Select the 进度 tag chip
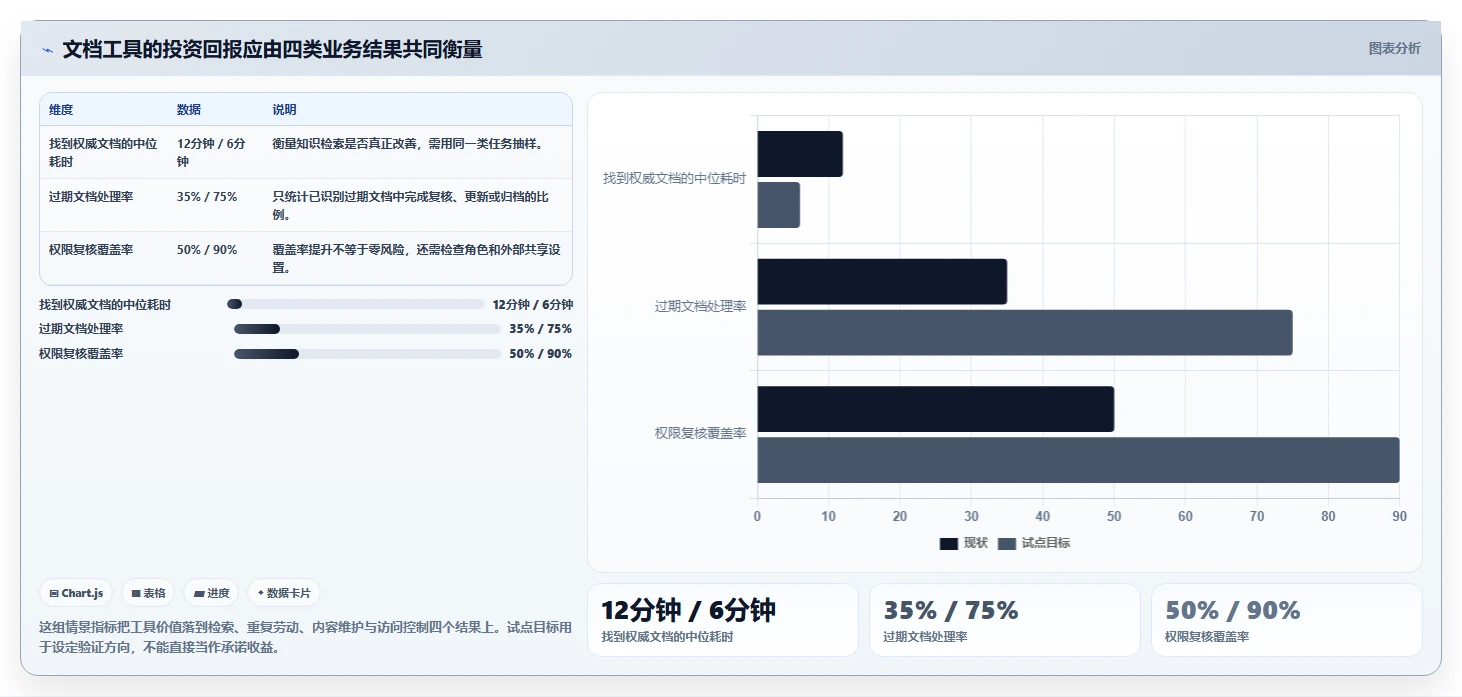This screenshot has height=697, width=1462. click(211, 593)
